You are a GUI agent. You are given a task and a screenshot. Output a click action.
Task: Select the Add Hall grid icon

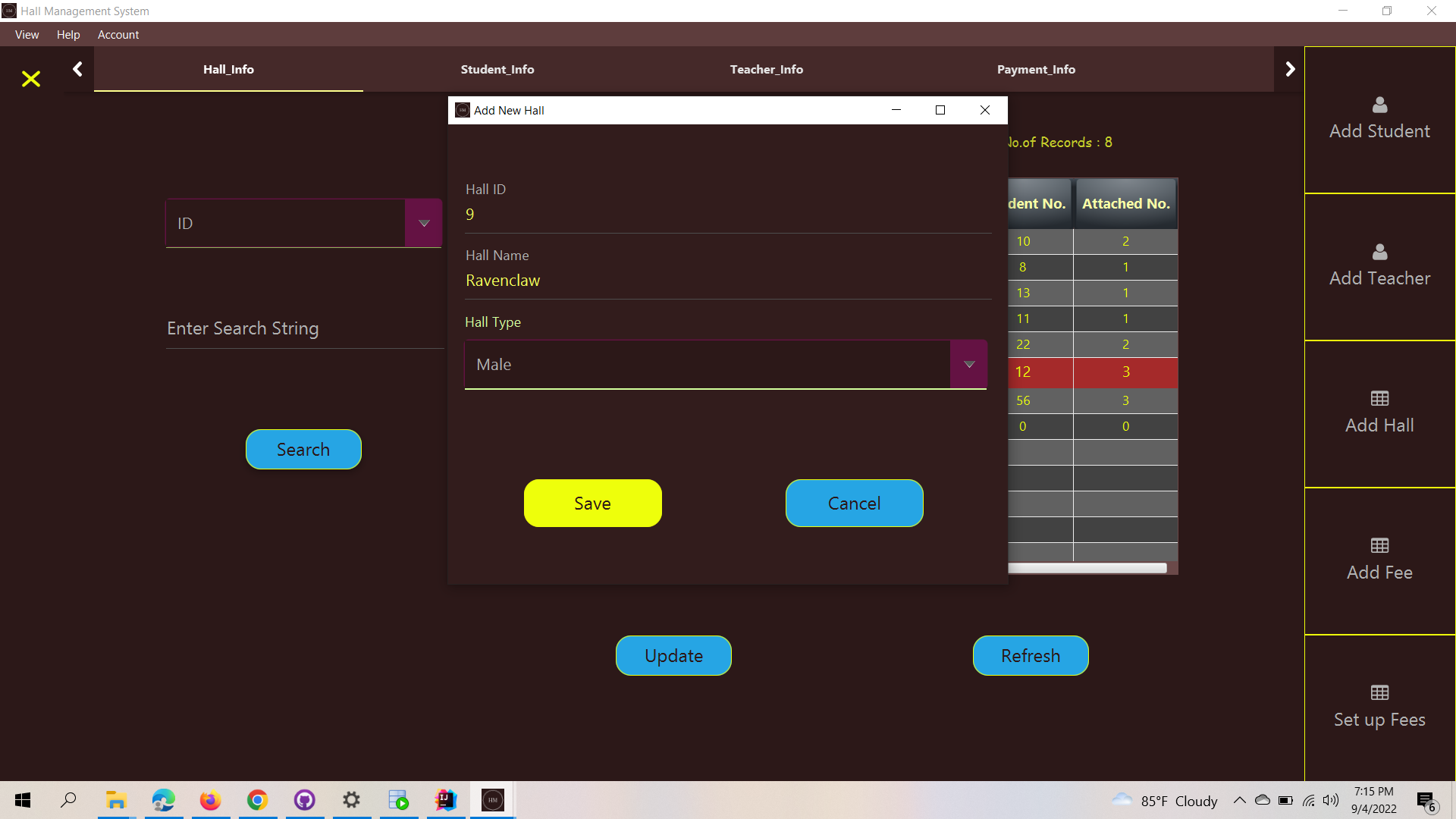coord(1379,398)
